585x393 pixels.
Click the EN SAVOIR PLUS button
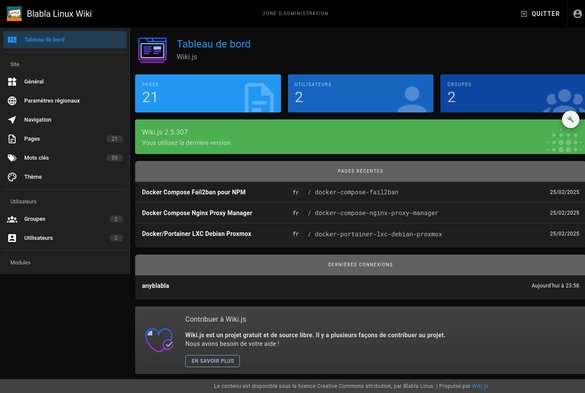tap(212, 361)
